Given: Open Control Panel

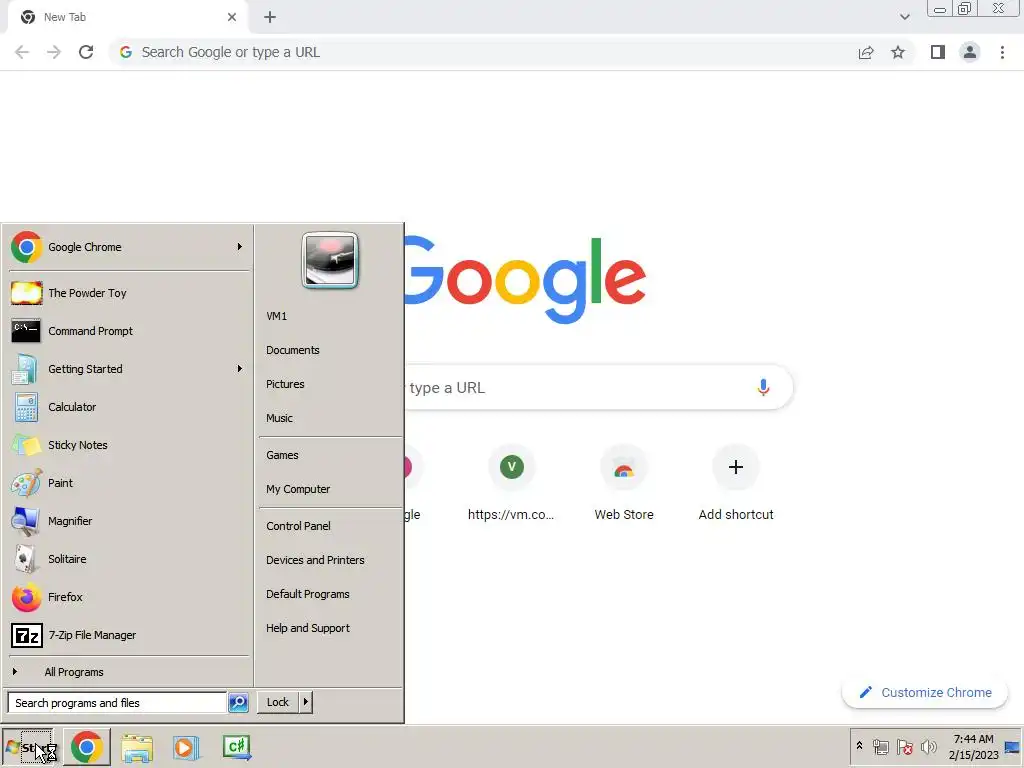Looking at the screenshot, I should tap(298, 526).
